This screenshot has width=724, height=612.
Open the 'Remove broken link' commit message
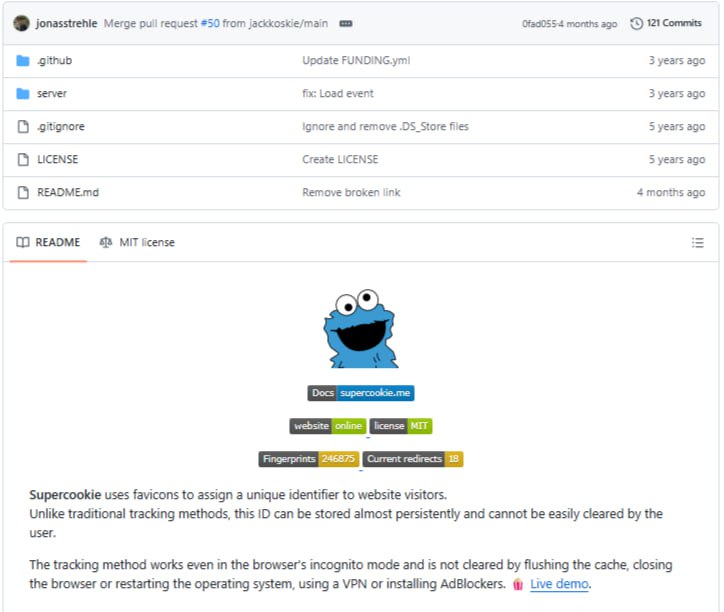pos(351,192)
